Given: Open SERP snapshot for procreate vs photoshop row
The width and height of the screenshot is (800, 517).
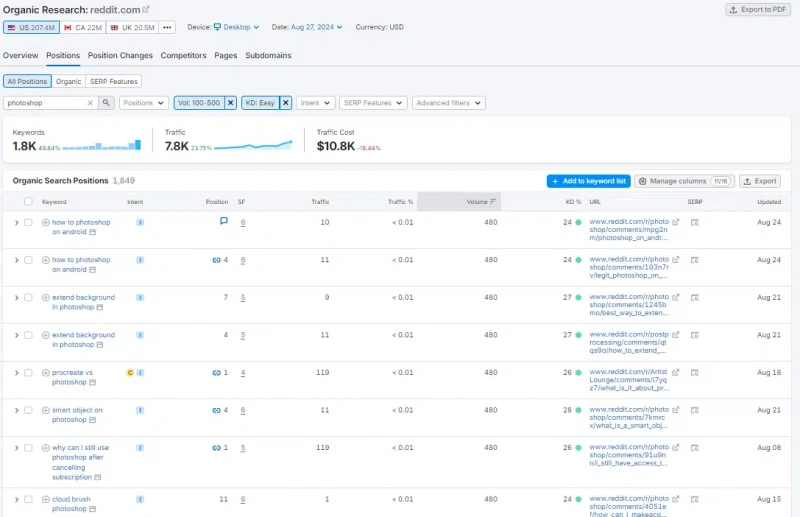Looking at the screenshot, I should [694, 373].
